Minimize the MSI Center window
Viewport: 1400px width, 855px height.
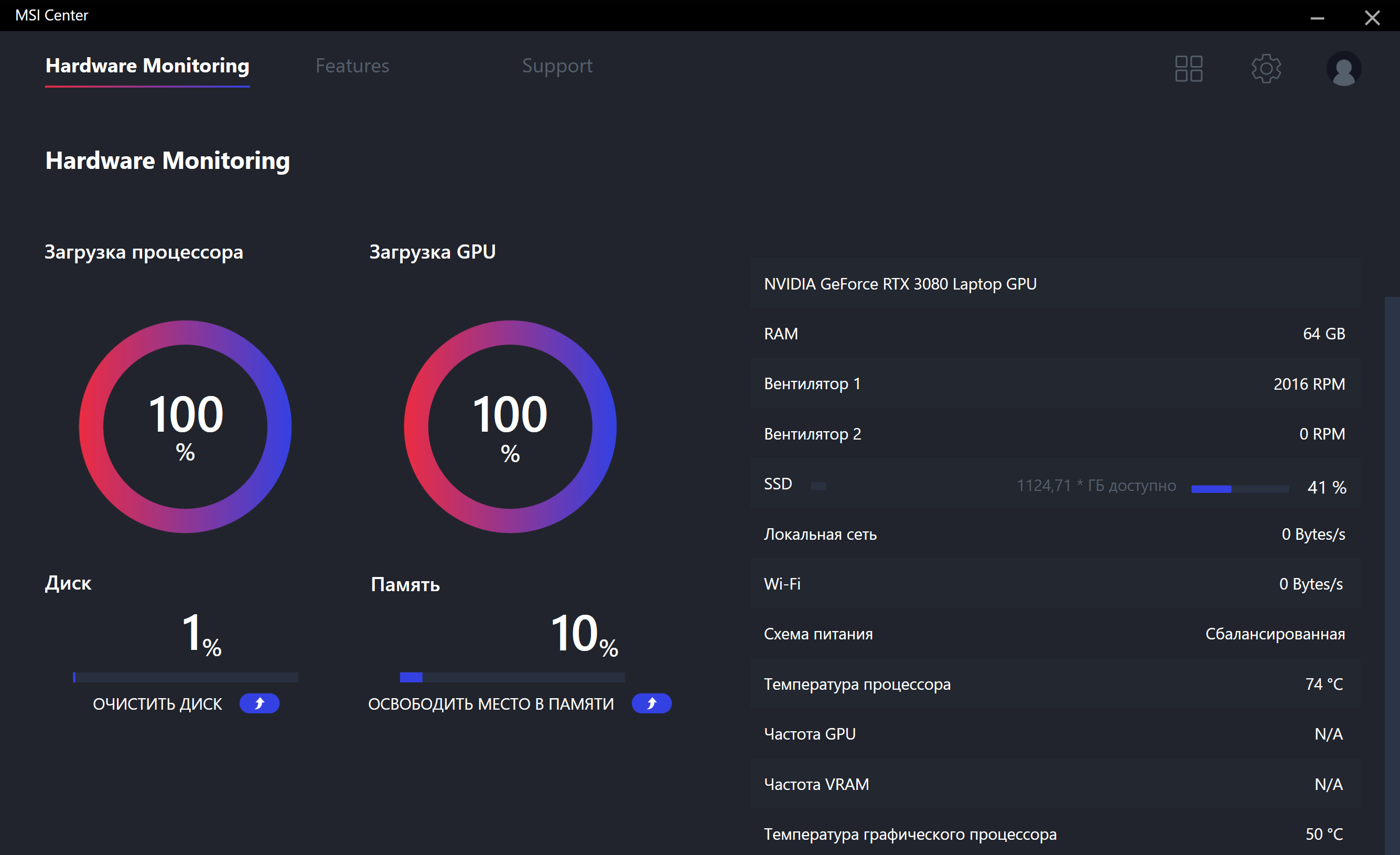1317,18
